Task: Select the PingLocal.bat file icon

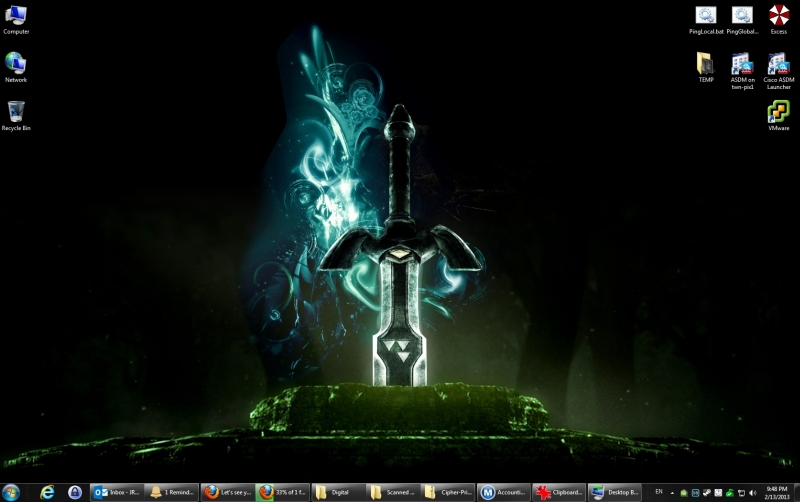Action: click(x=706, y=19)
